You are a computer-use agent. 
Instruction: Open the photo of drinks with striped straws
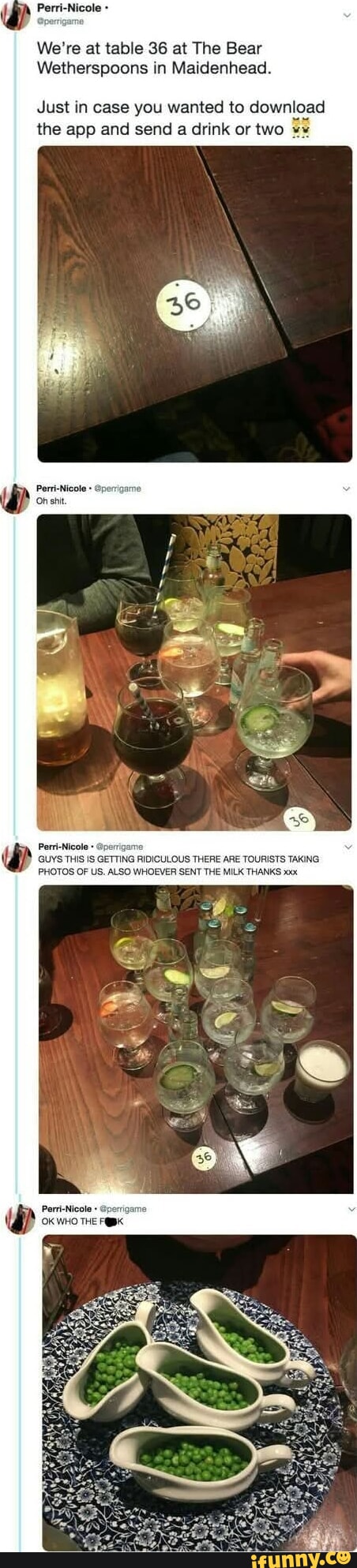[x=194, y=672]
